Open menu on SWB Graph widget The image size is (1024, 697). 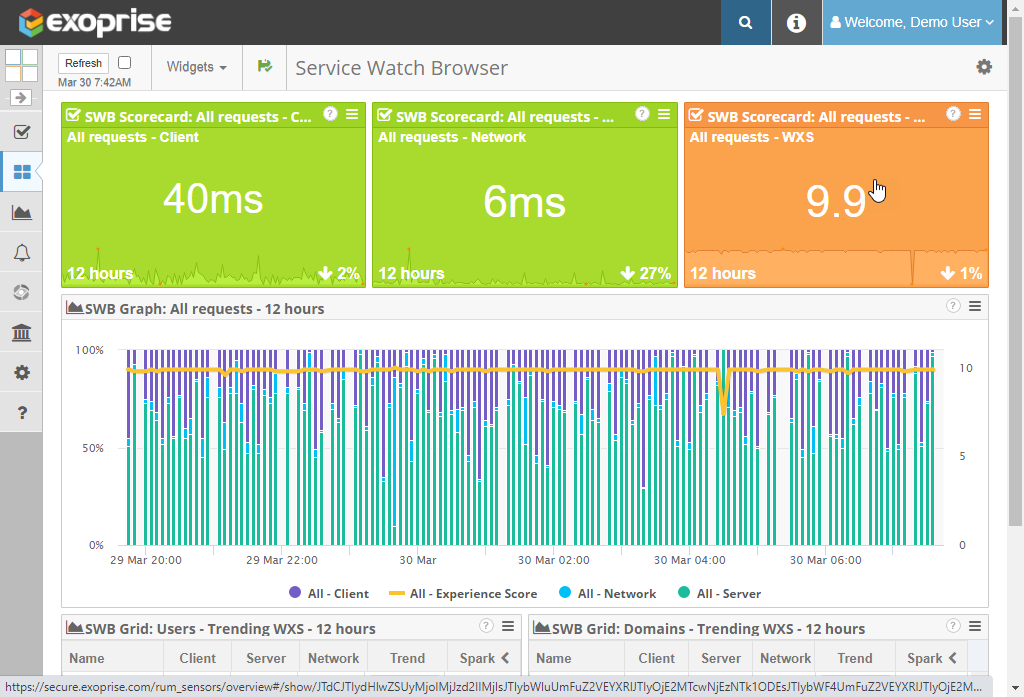coord(975,306)
